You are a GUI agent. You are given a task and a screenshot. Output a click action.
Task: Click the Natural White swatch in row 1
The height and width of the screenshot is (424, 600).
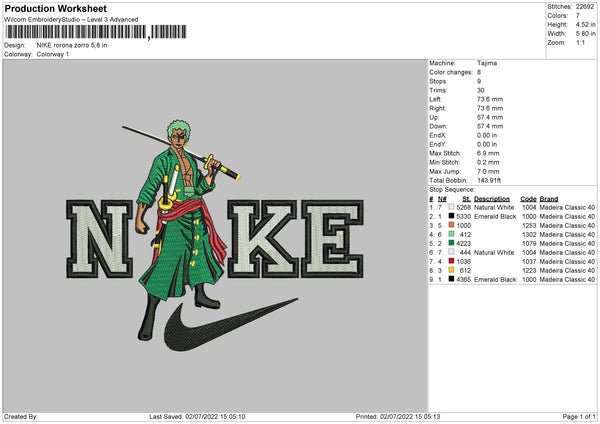[451, 207]
